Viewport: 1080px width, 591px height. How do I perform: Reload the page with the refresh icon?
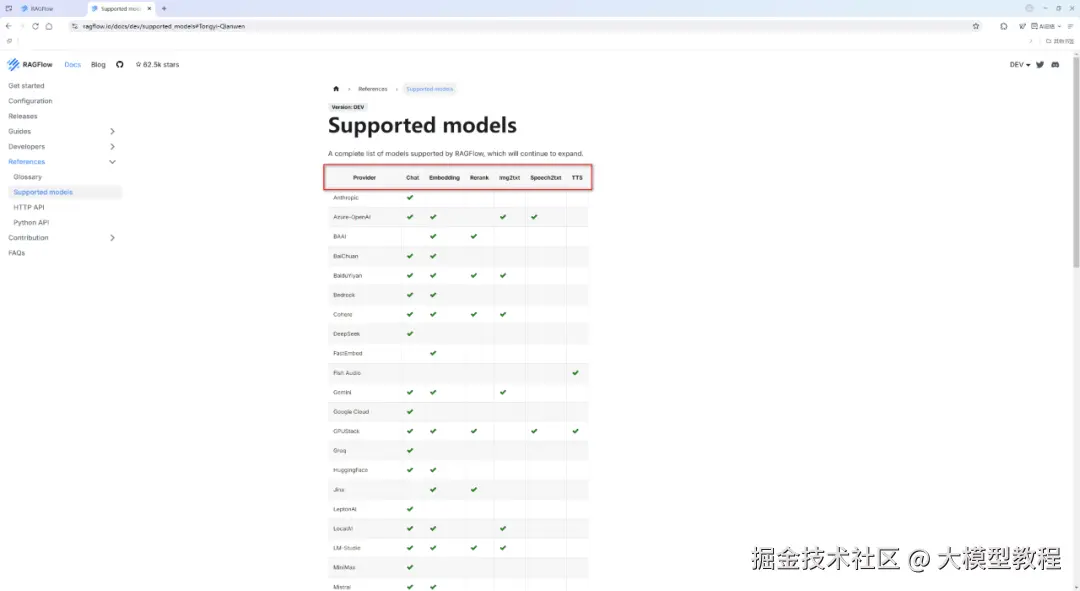(35, 26)
